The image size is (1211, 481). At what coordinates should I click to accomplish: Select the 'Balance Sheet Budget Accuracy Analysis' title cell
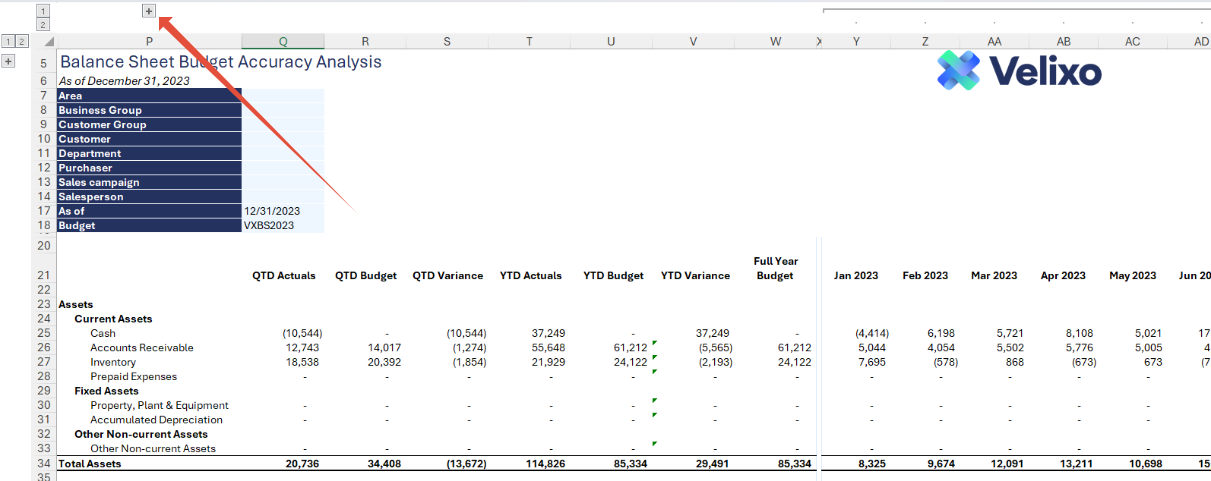[220, 62]
